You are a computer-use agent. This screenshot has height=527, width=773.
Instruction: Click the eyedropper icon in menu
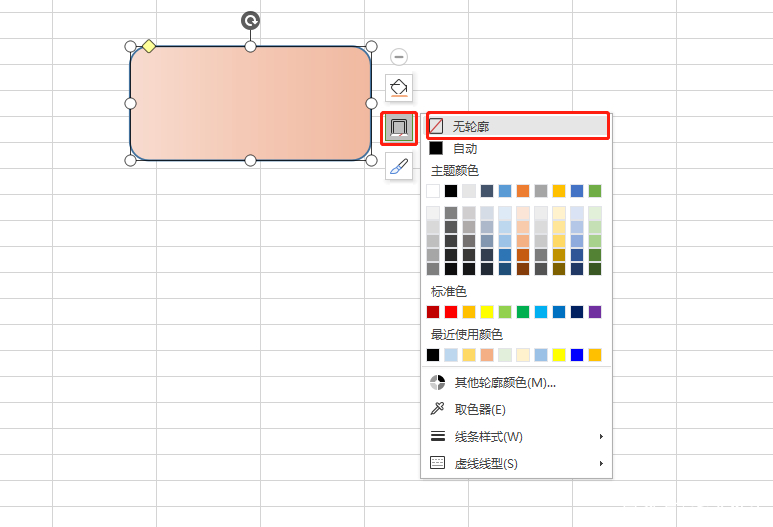[x=437, y=409]
